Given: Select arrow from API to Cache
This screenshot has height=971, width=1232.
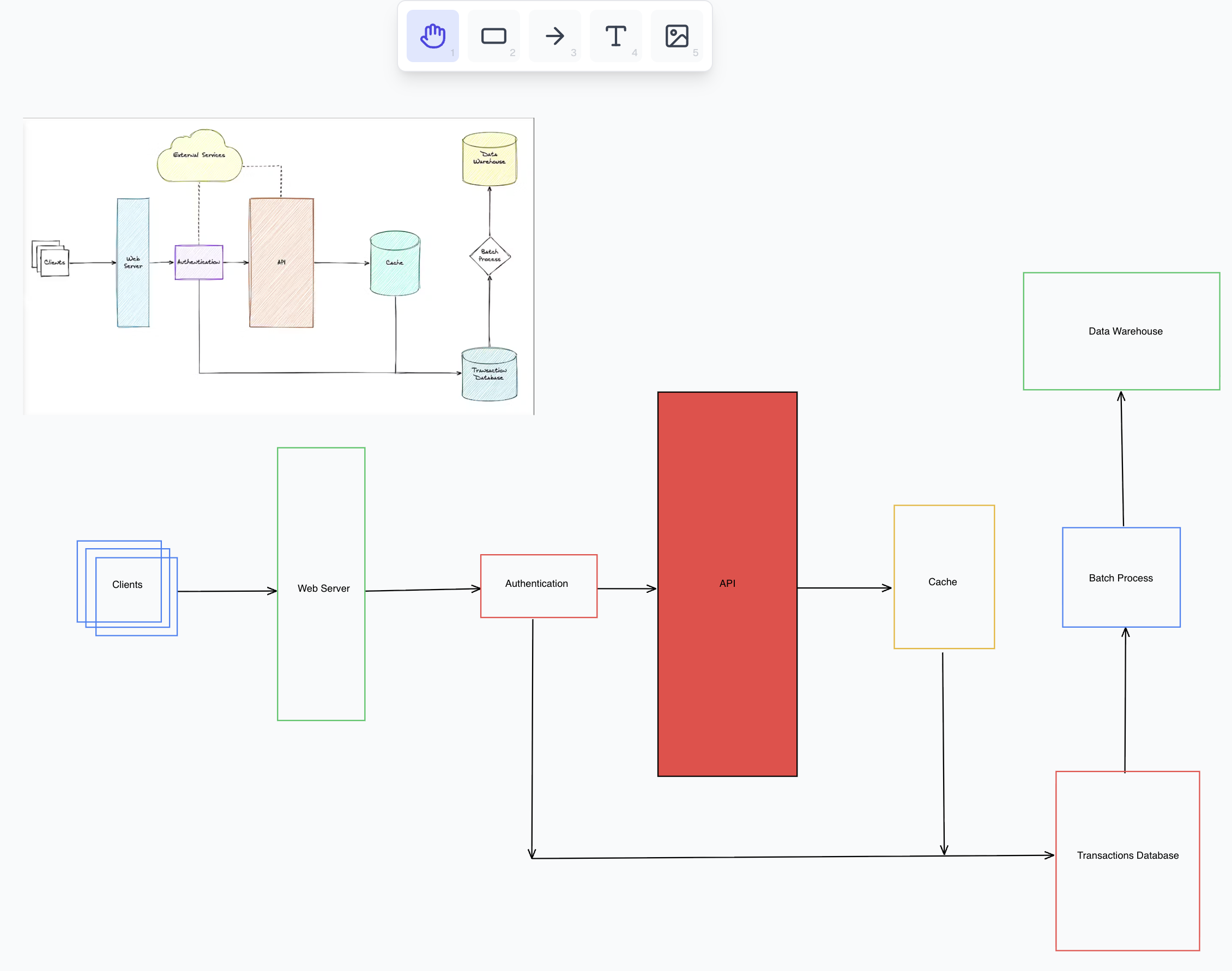Looking at the screenshot, I should pyautogui.click(x=843, y=588).
